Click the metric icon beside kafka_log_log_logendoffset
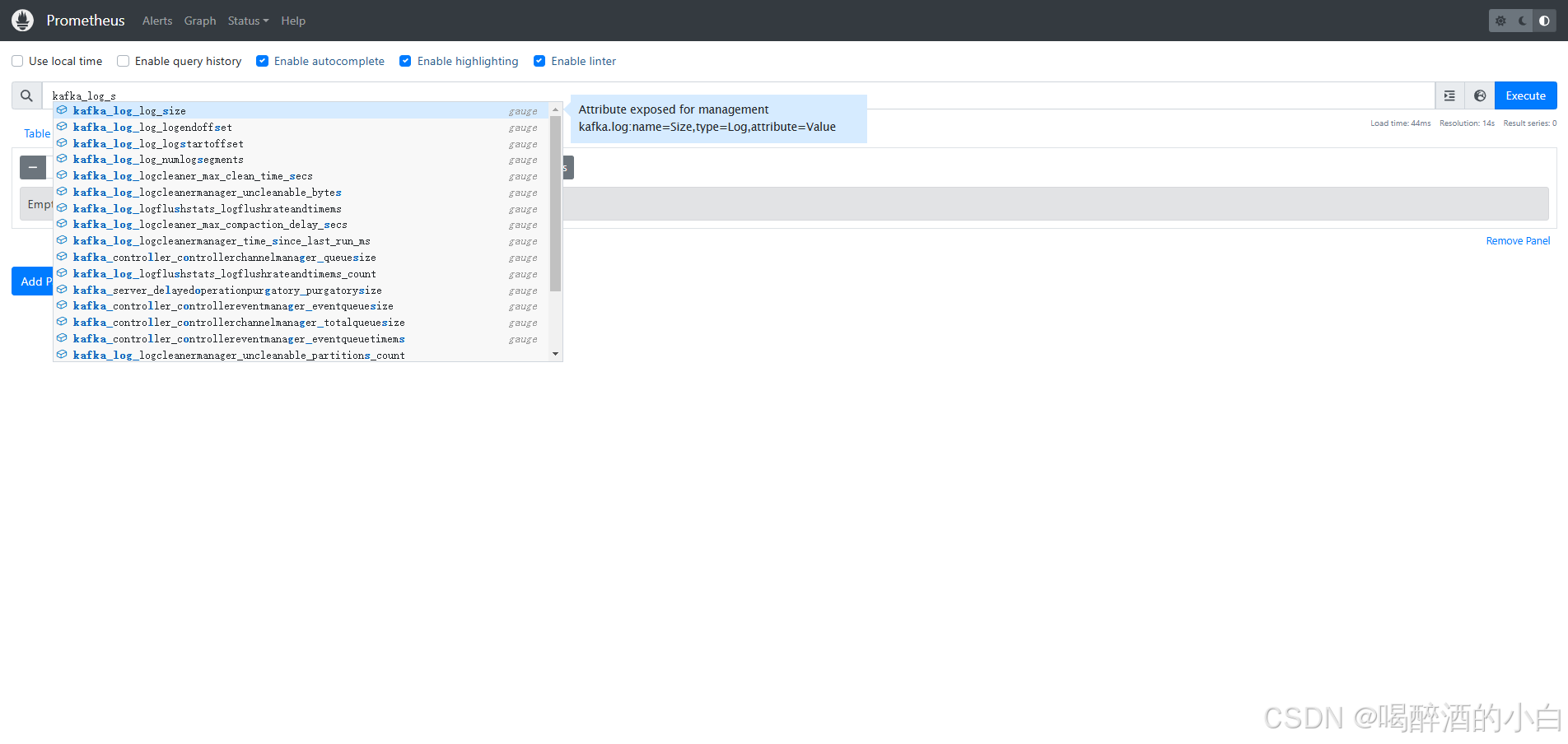The width and height of the screenshot is (1568, 744). [x=62, y=127]
